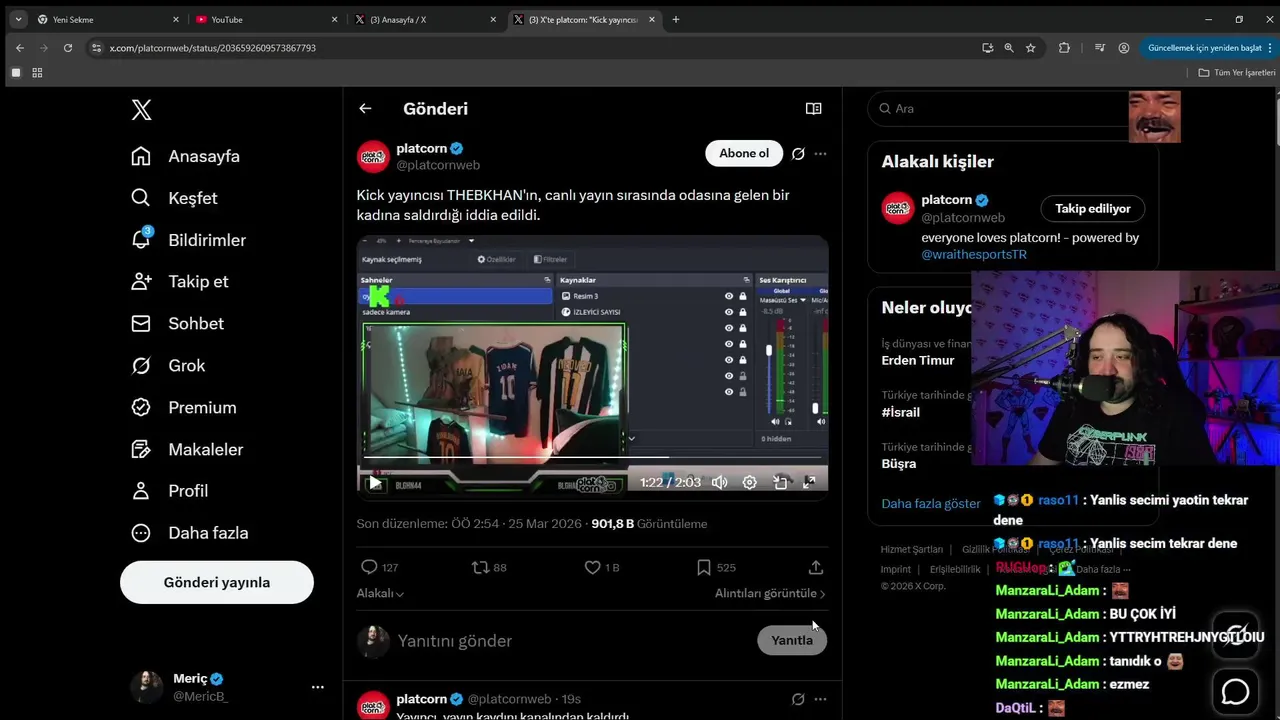Click video progress bar
This screenshot has height=720, width=1280.
[592, 458]
